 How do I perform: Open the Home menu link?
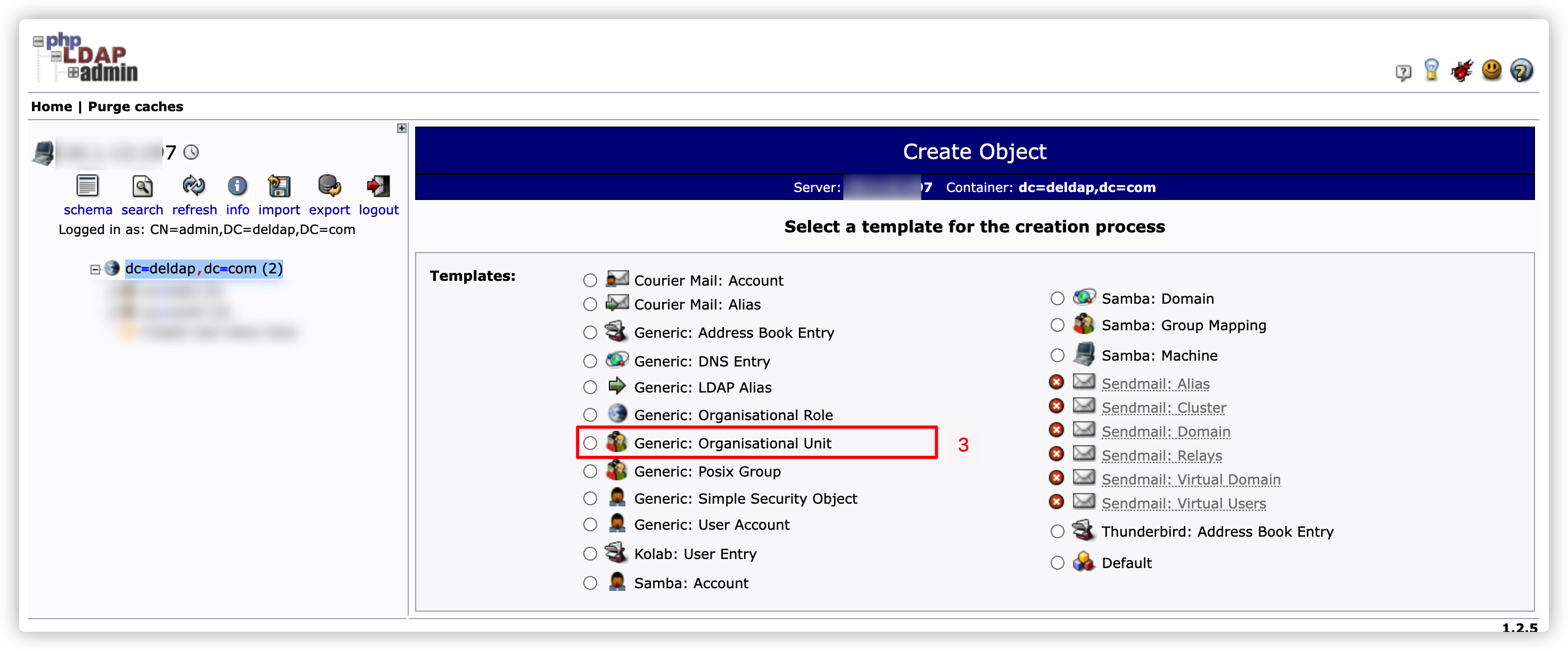pyautogui.click(x=51, y=106)
